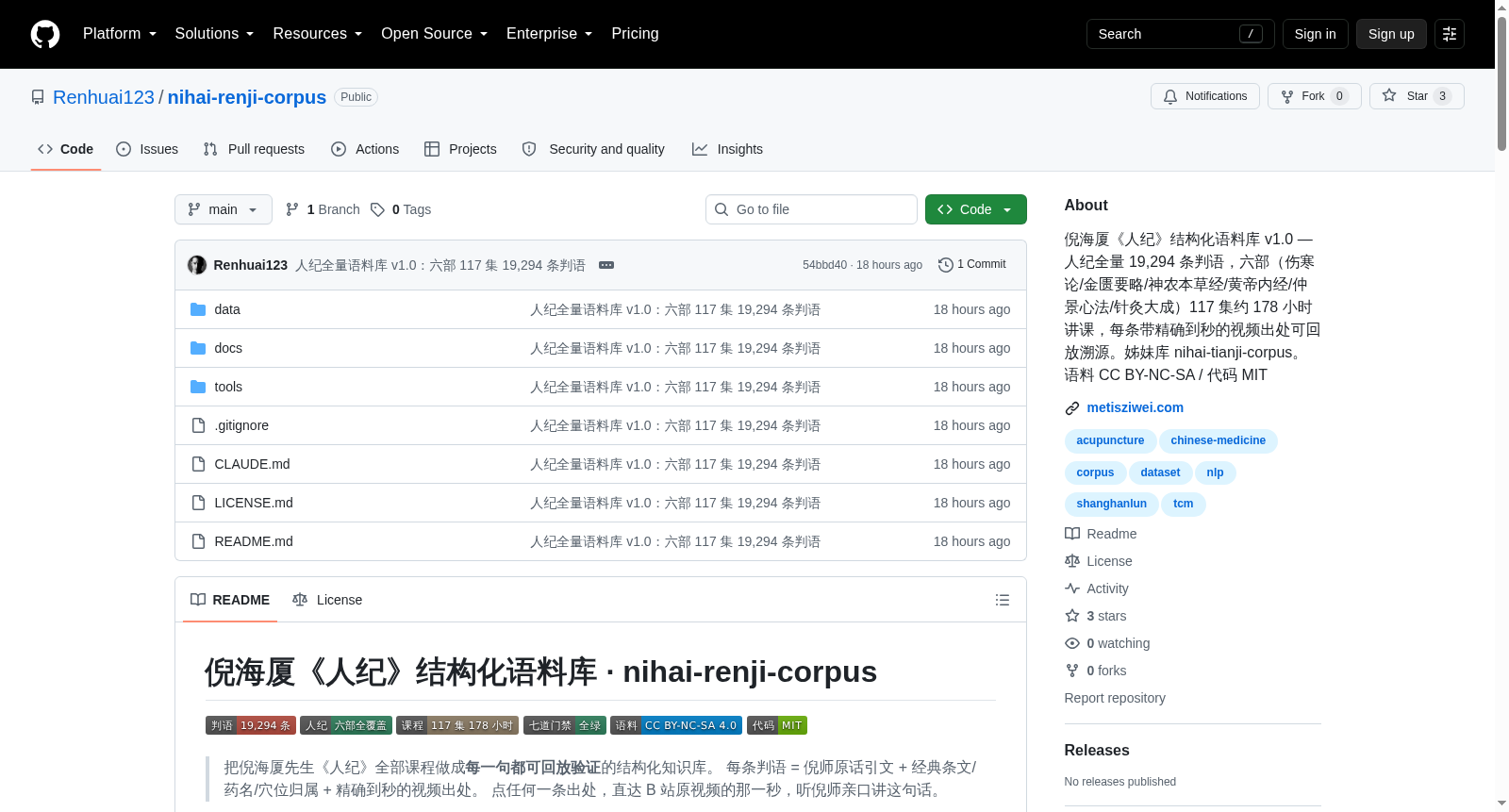Click the repository icon before Renhuai123
Viewport: 1509px width, 812px height.
coord(38,97)
